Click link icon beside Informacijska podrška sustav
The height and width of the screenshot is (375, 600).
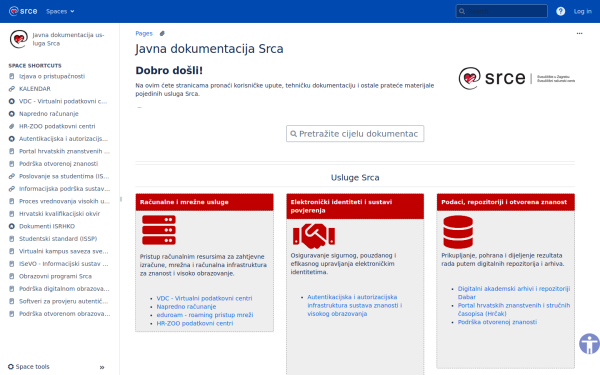11,189
